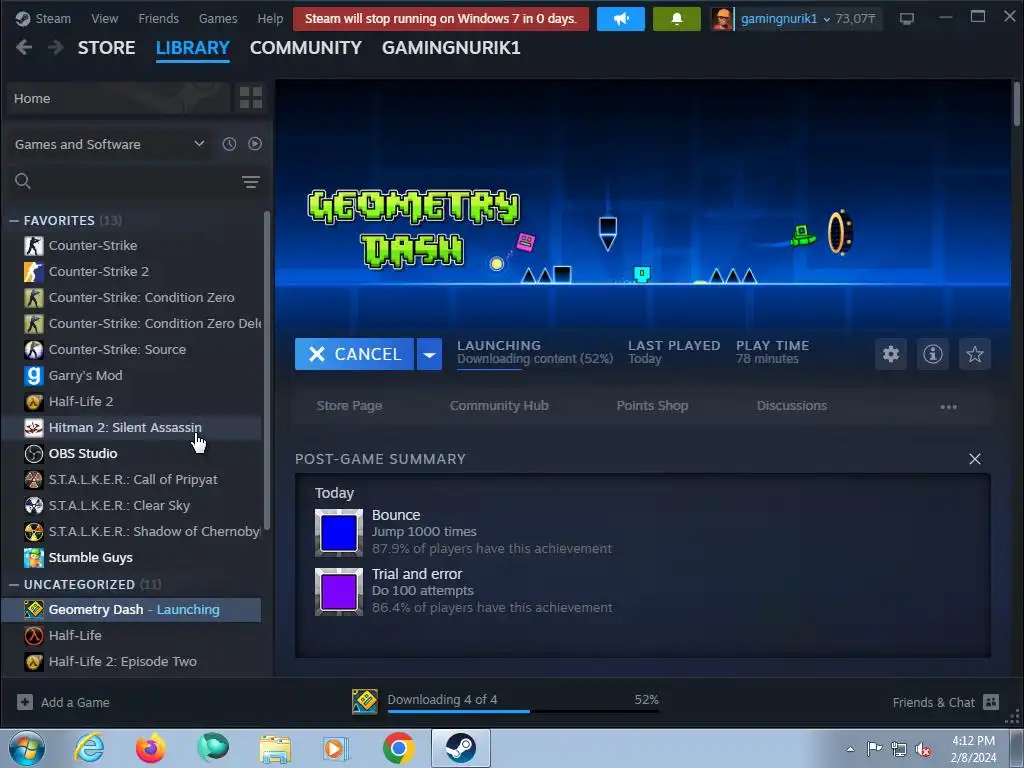The image size is (1024, 768).
Task: Open library Home button
Action: point(118,98)
